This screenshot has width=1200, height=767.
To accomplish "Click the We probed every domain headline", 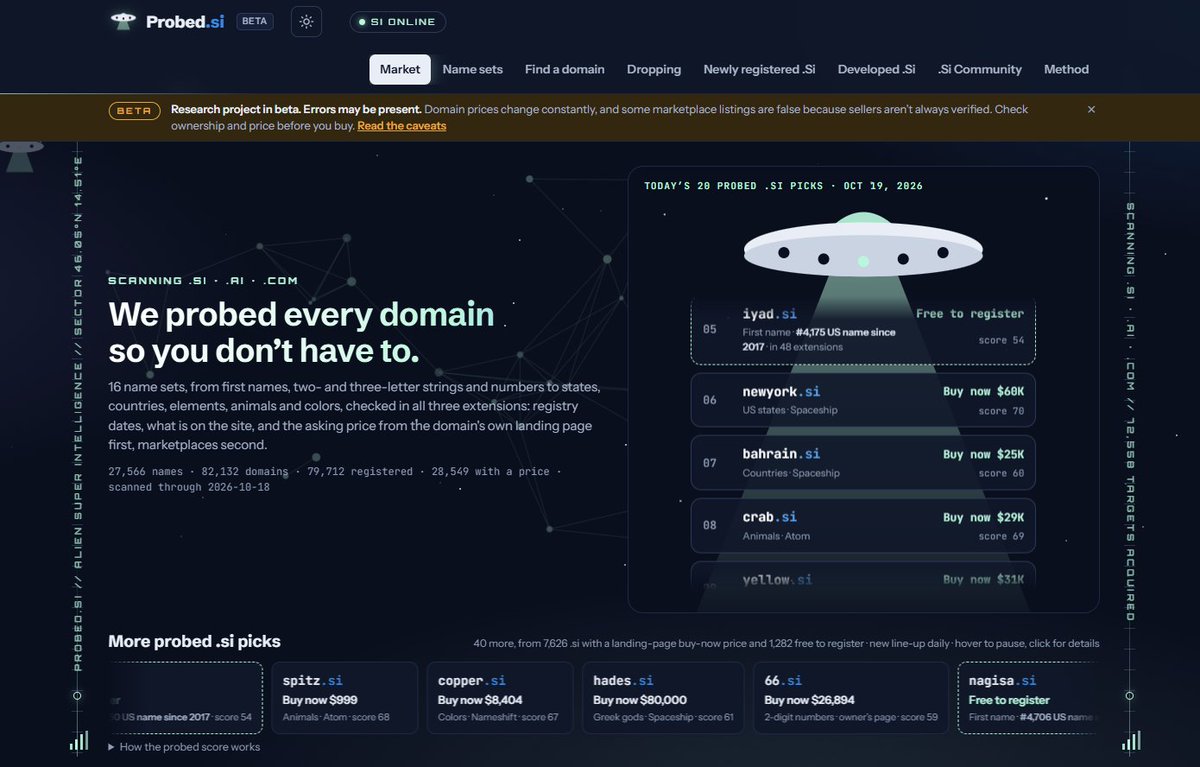I will pos(301,333).
